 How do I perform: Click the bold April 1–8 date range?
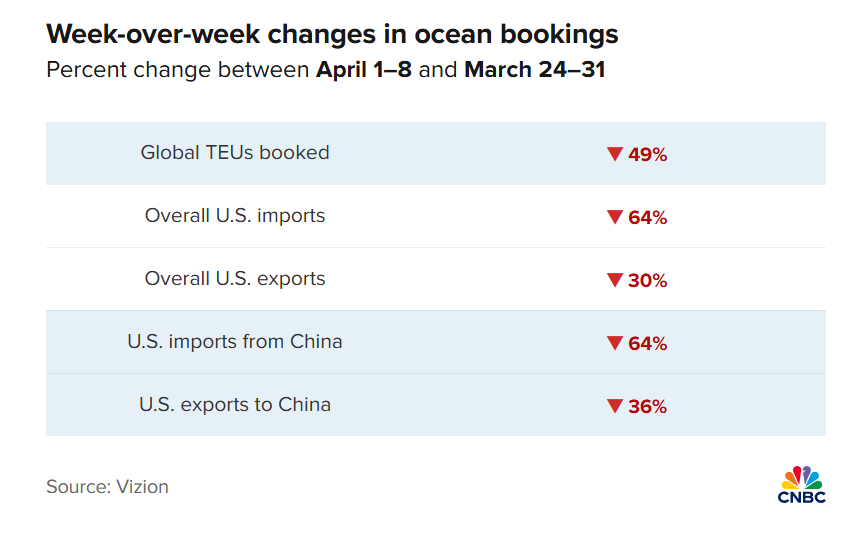pos(364,70)
